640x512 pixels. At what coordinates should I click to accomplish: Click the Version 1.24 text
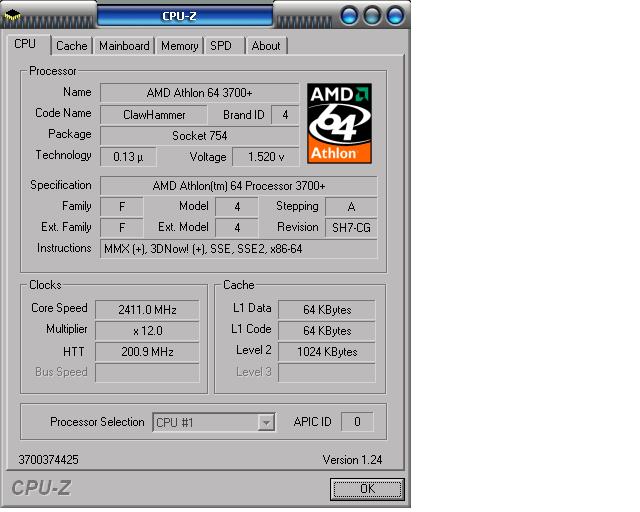pyautogui.click(x=352, y=460)
